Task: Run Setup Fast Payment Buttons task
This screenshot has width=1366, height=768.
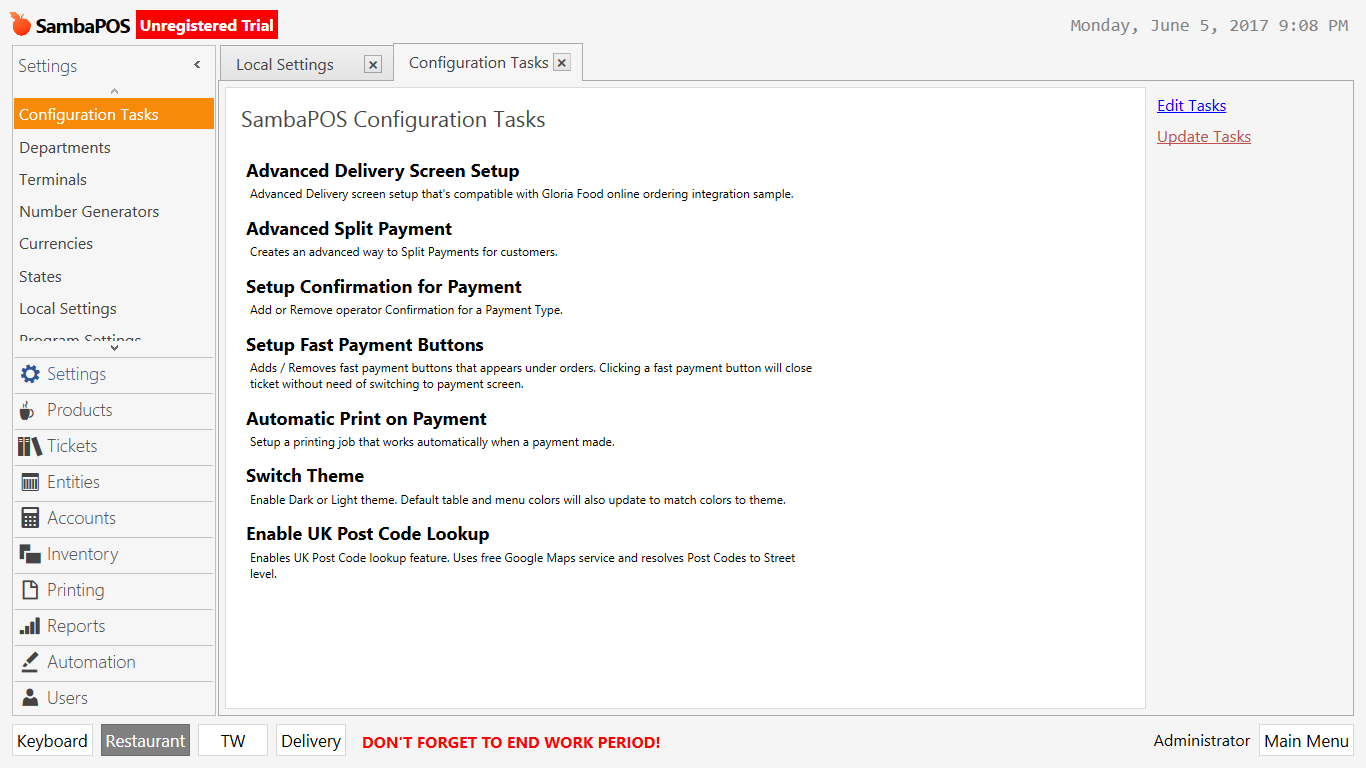Action: point(365,345)
